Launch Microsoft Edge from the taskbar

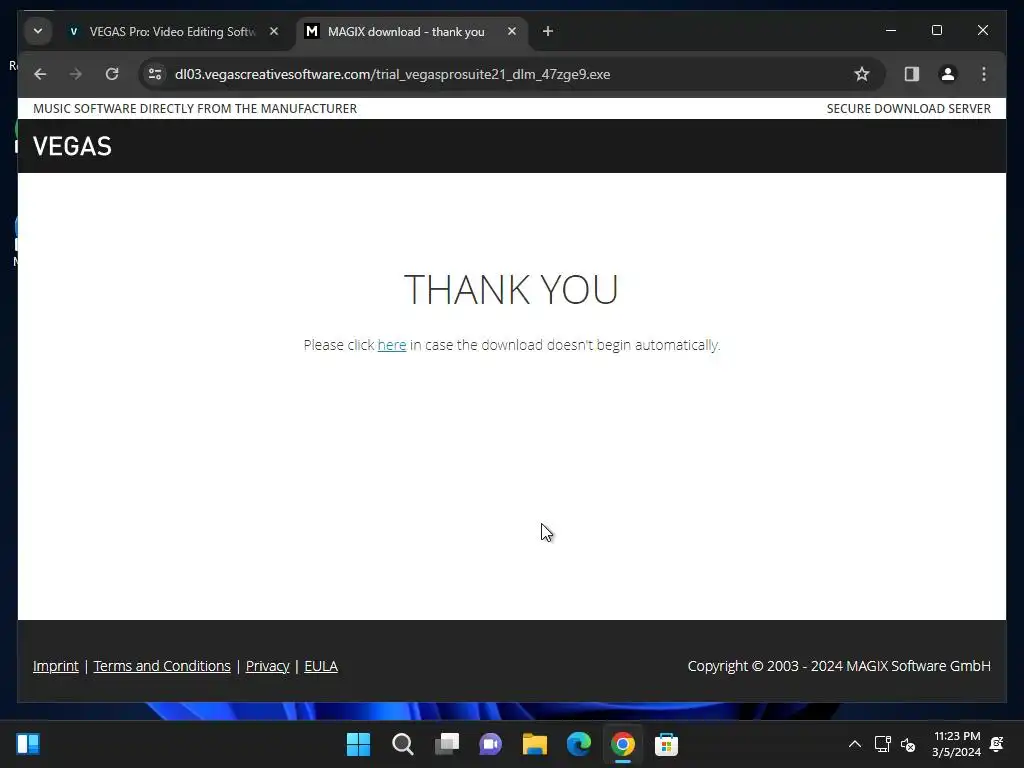(579, 744)
